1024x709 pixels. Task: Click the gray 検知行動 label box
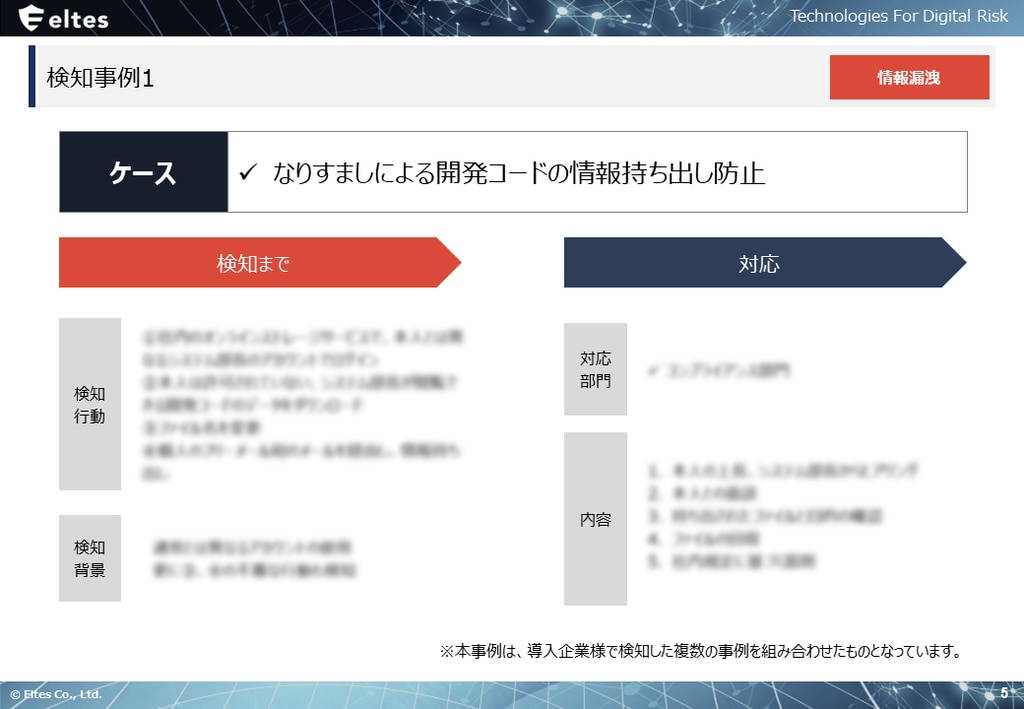coord(90,405)
